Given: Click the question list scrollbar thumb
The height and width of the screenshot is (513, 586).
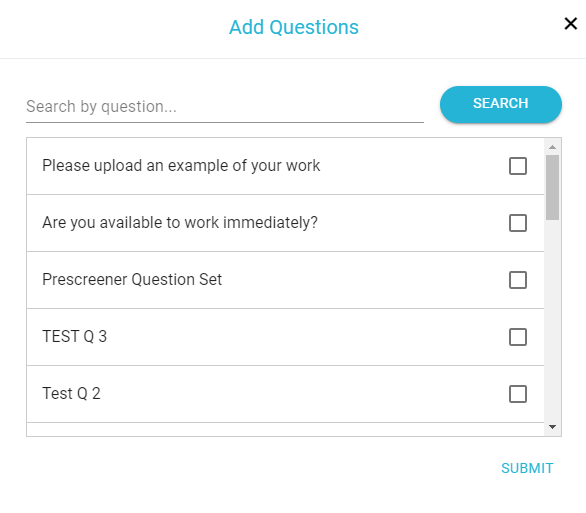Looking at the screenshot, I should click(552, 187).
